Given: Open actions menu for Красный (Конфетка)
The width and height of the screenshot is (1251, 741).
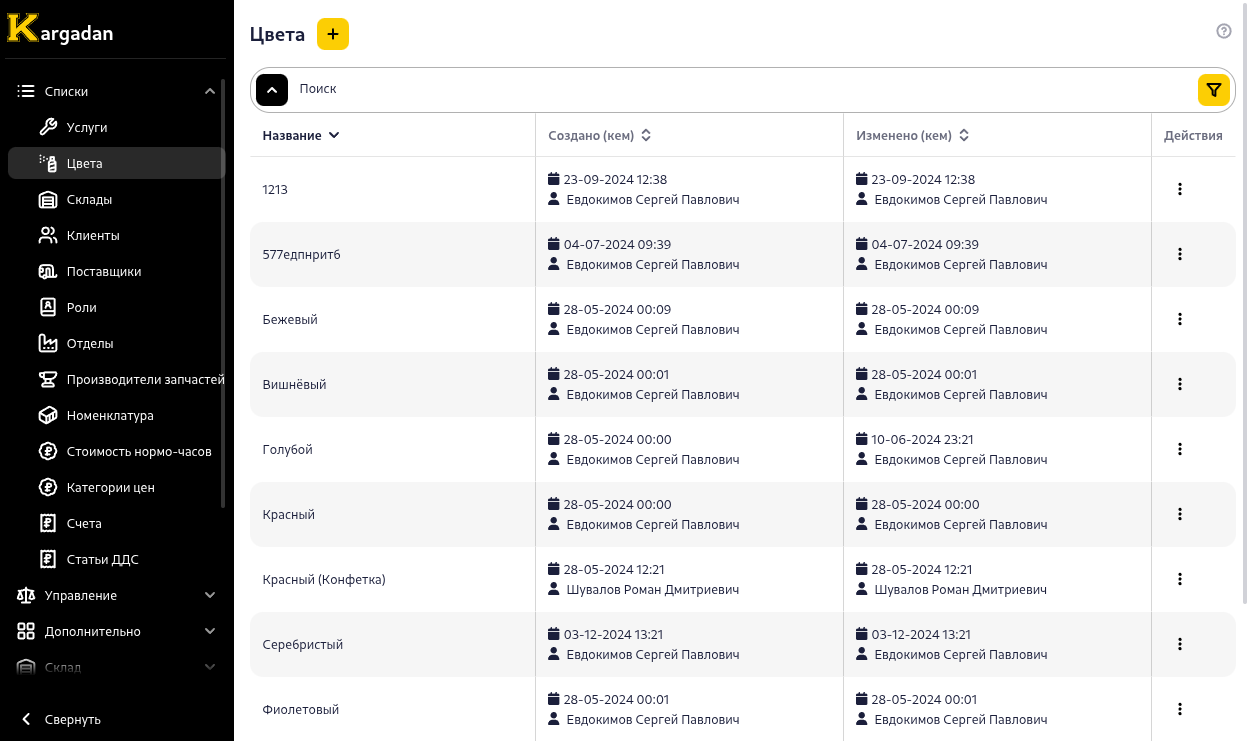Looking at the screenshot, I should (x=1180, y=579).
